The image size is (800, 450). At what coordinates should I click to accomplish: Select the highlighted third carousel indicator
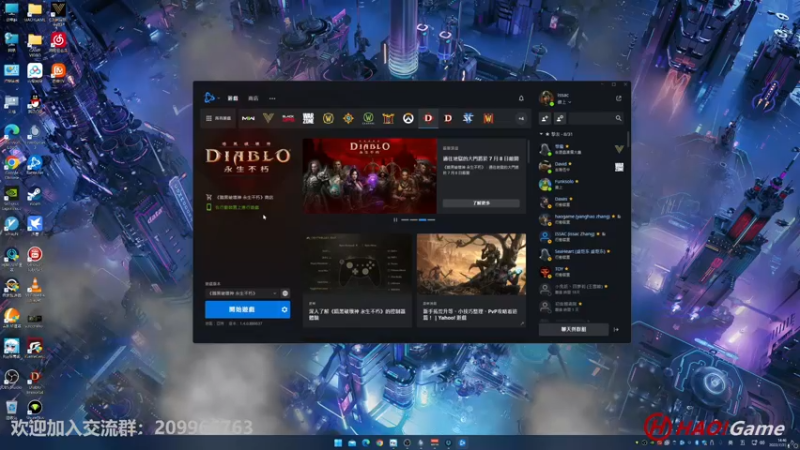[x=422, y=220]
